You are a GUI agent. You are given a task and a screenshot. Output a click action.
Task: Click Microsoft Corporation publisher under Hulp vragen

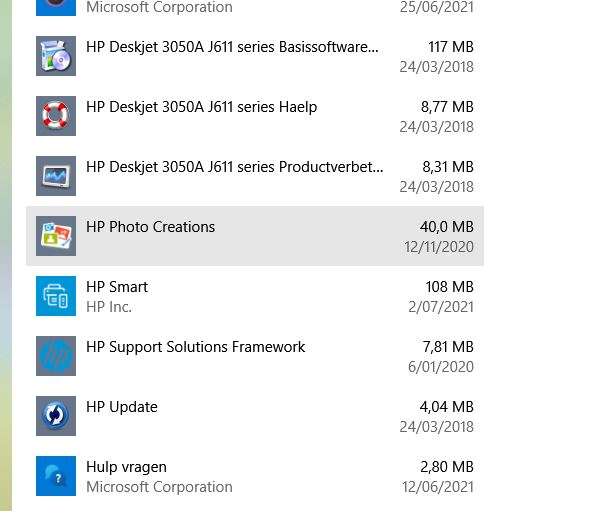(159, 487)
